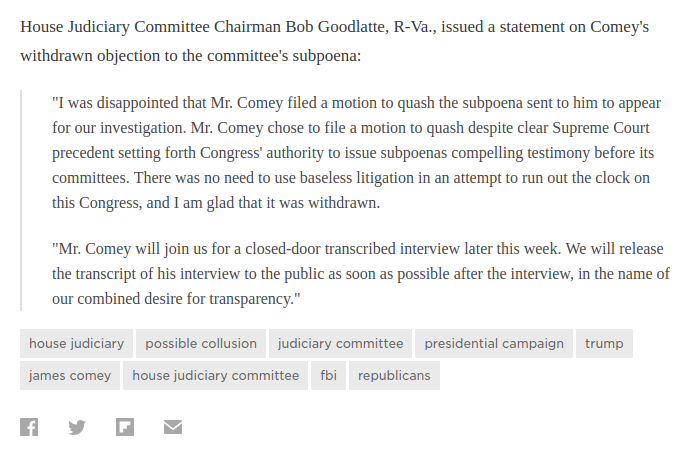Click the 'republicans' tag
Image resolution: width=697 pixels, height=459 pixels.
(394, 375)
